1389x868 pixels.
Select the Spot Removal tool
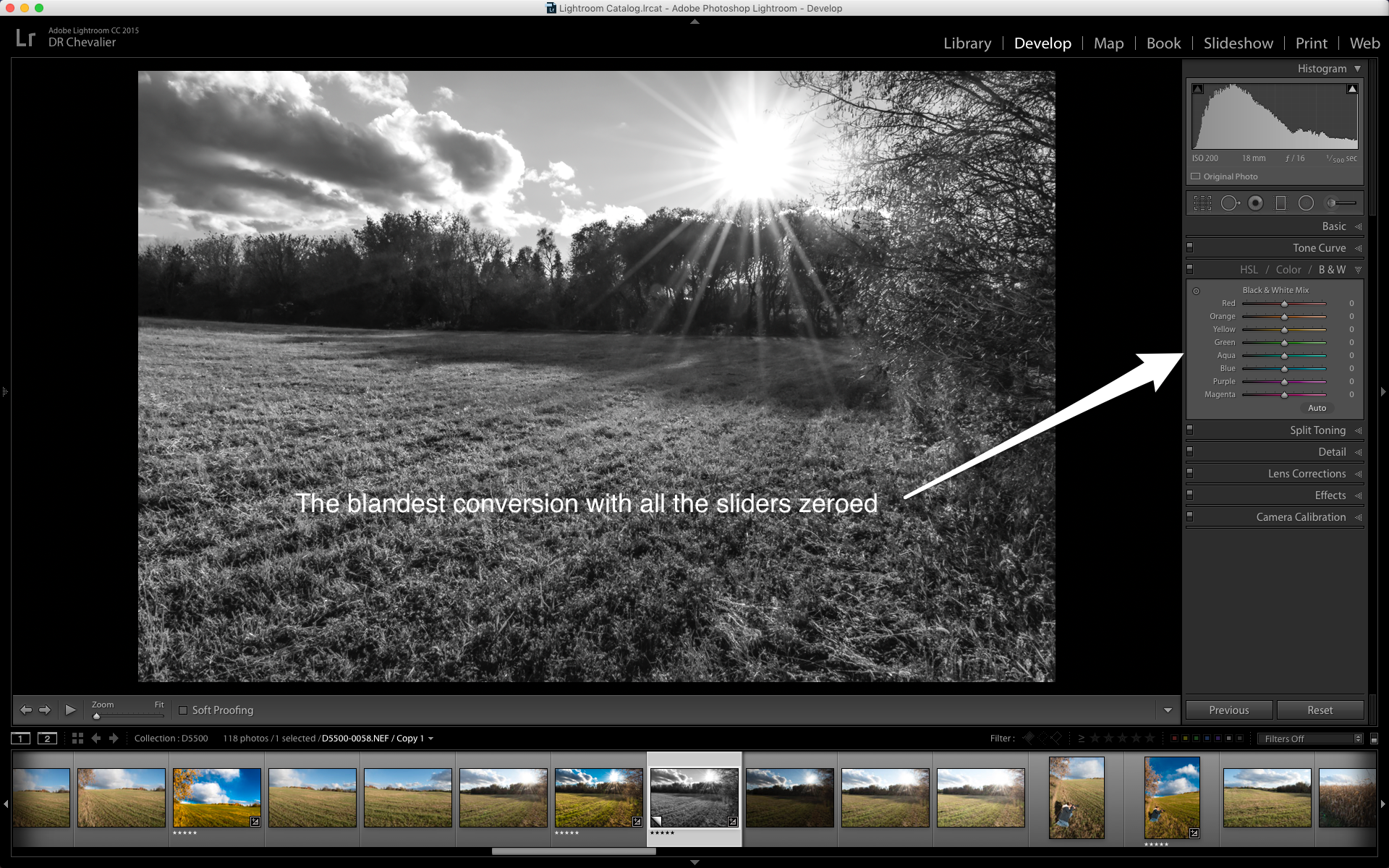pos(1229,203)
